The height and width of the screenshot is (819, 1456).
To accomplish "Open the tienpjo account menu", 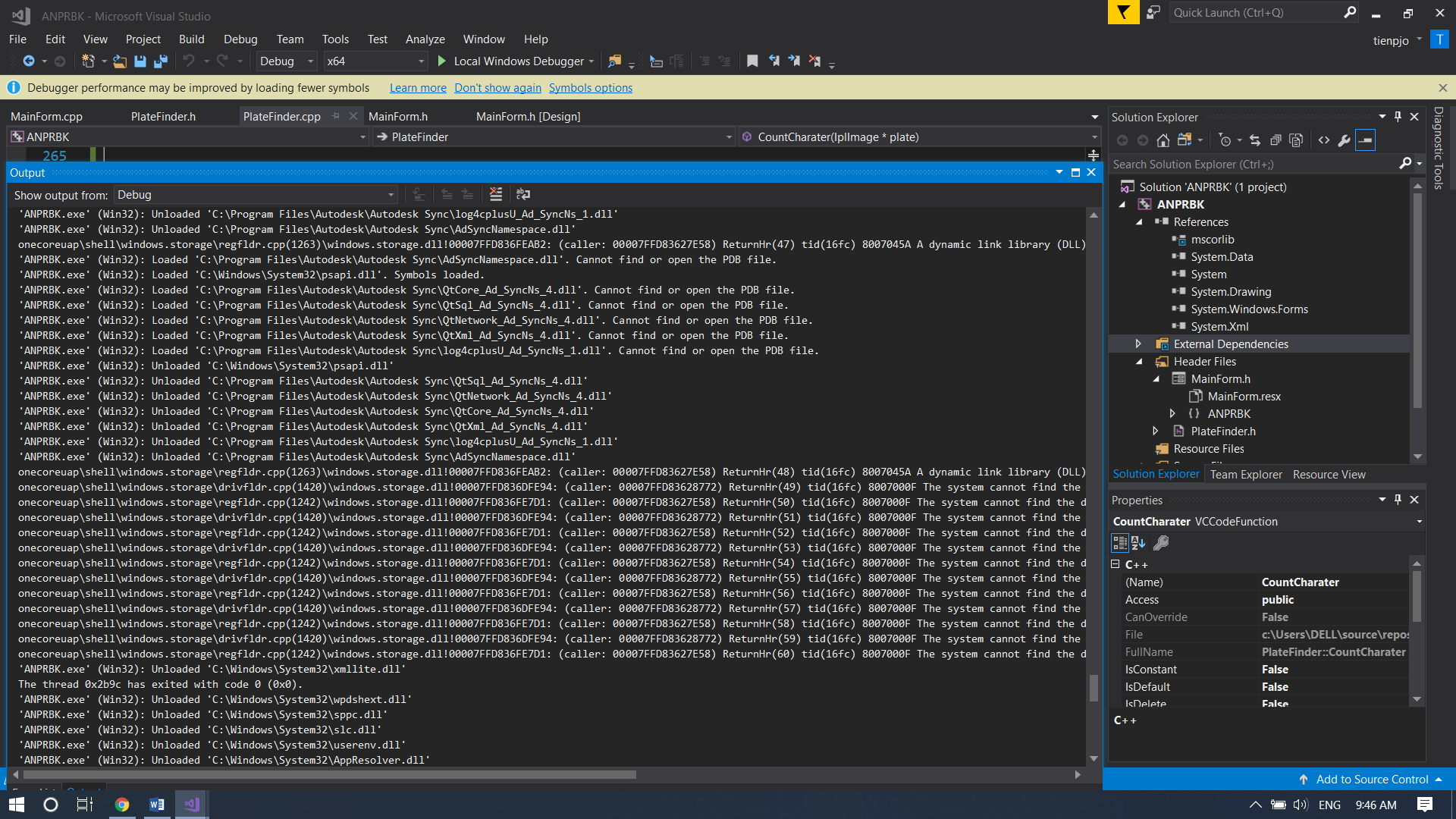I will 1397,41.
